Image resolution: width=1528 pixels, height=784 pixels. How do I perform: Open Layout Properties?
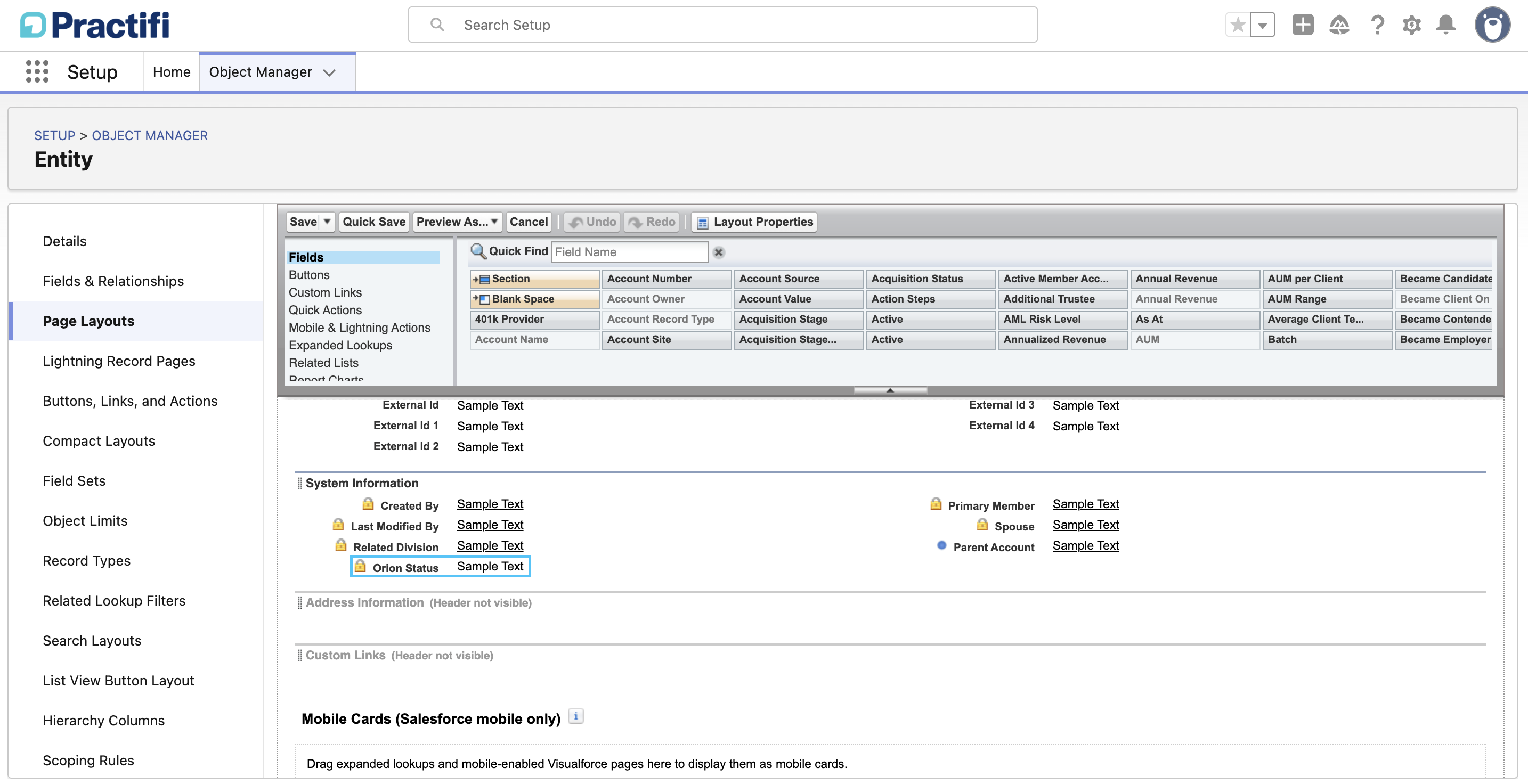coord(754,222)
